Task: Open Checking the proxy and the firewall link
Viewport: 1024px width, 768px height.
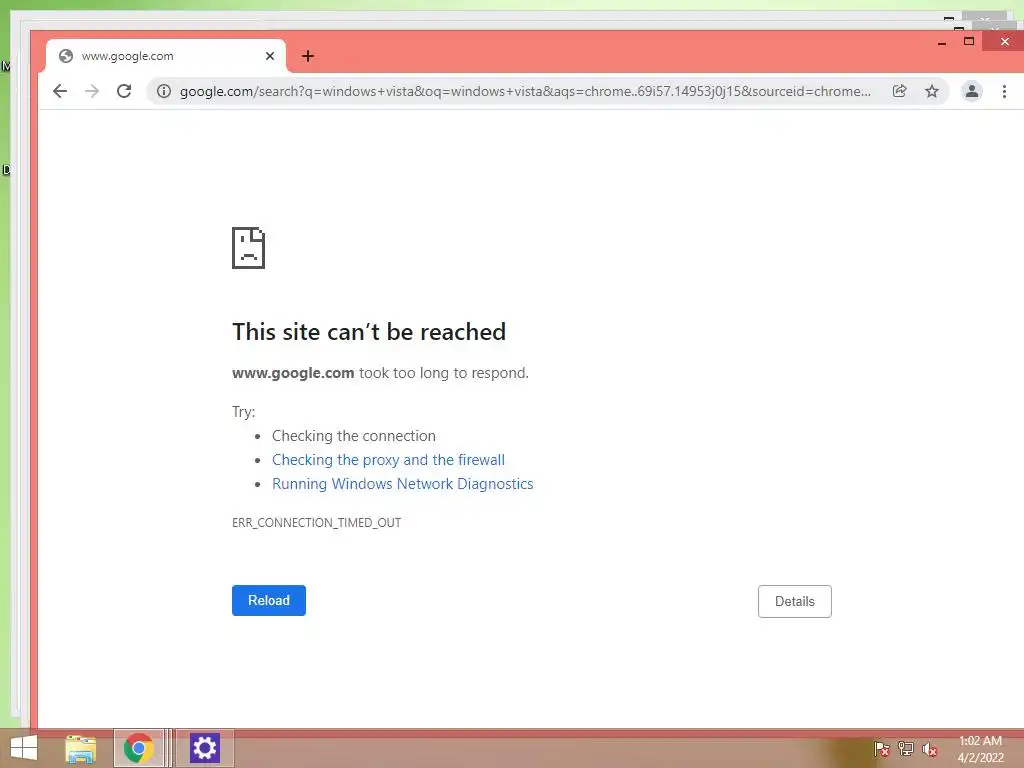Action: (x=388, y=460)
